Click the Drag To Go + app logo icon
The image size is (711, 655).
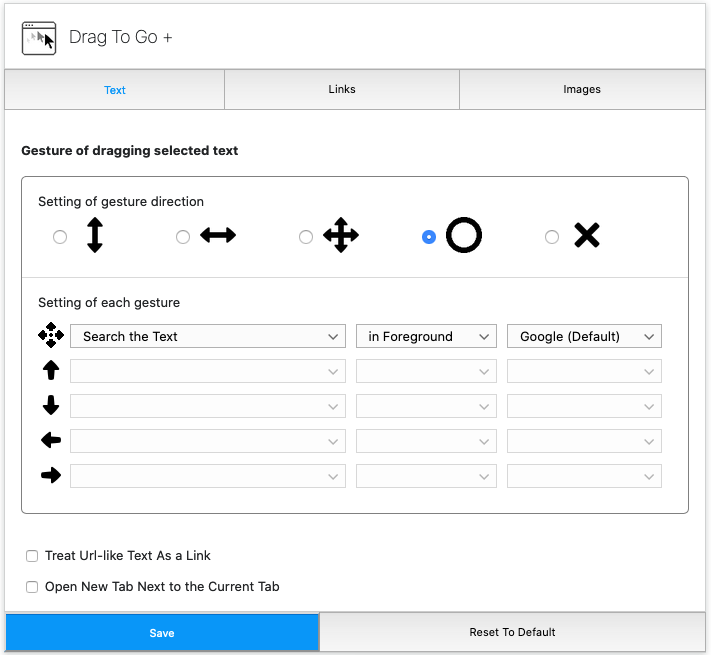pos(39,38)
